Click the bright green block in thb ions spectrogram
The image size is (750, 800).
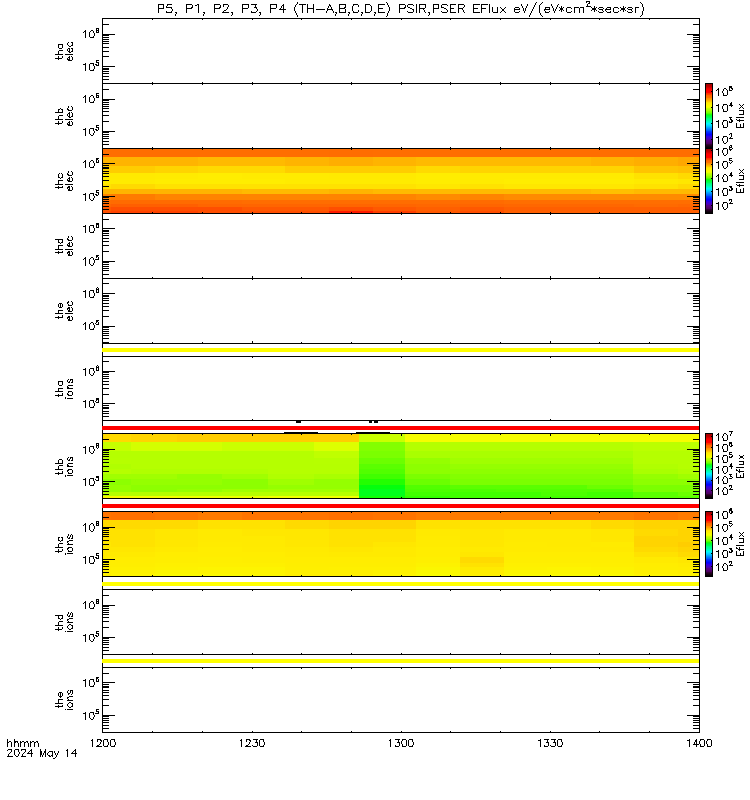tap(382, 466)
